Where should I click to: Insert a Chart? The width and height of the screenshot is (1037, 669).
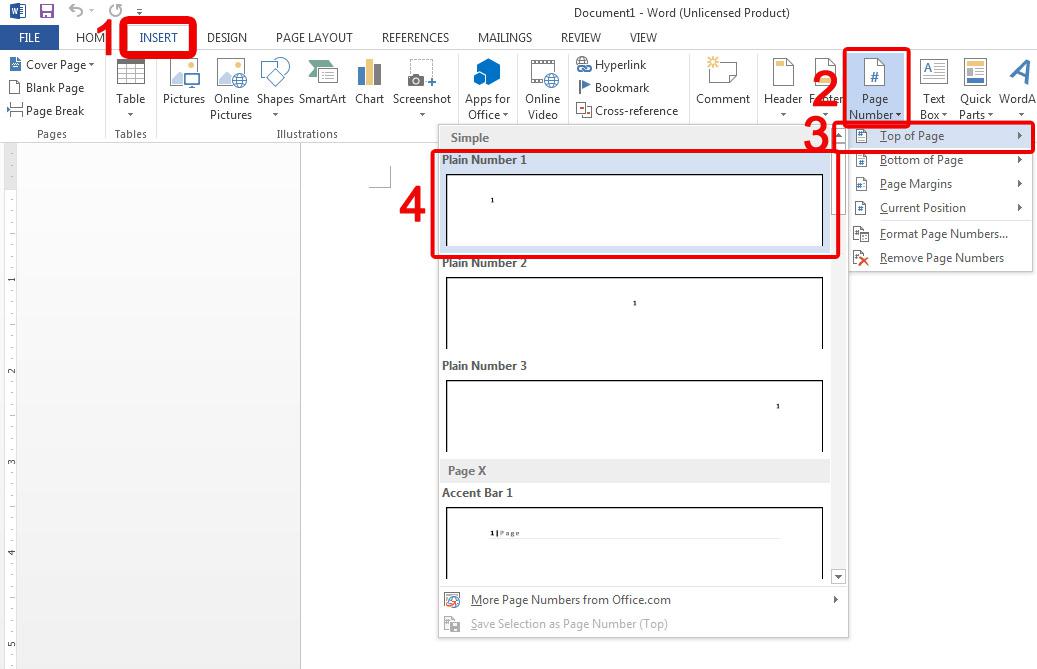click(369, 81)
